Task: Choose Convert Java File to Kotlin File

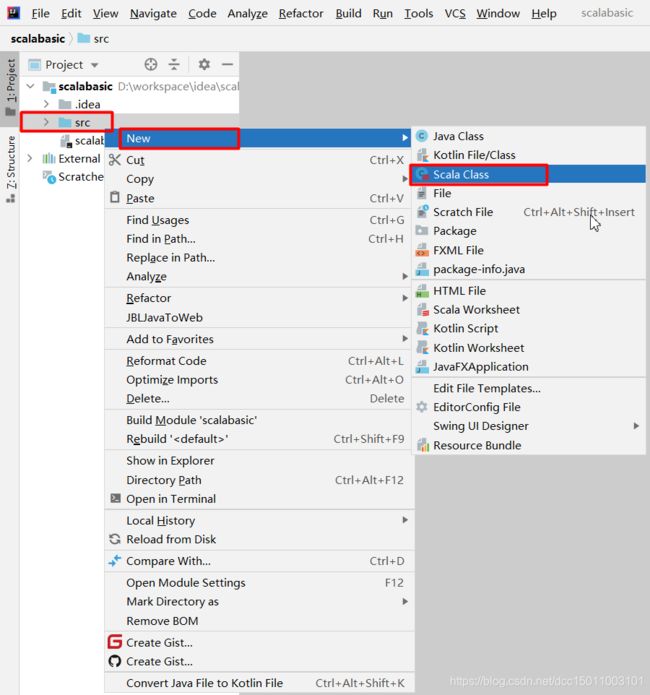Action: 259,683
